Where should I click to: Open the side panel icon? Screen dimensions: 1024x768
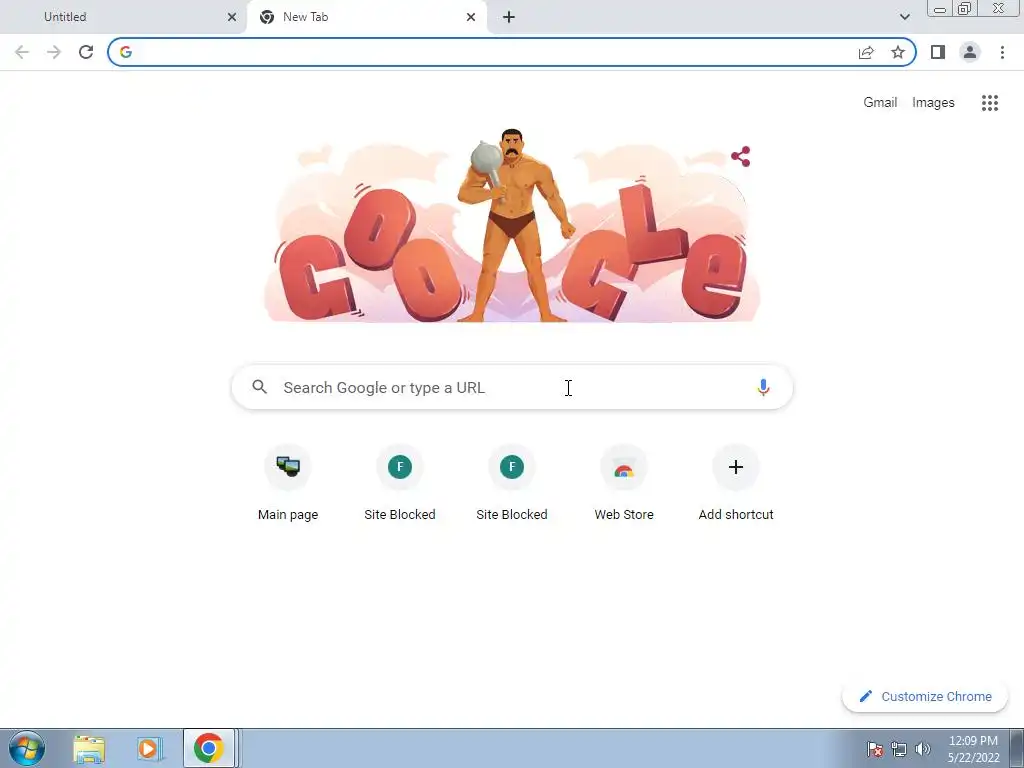point(938,52)
